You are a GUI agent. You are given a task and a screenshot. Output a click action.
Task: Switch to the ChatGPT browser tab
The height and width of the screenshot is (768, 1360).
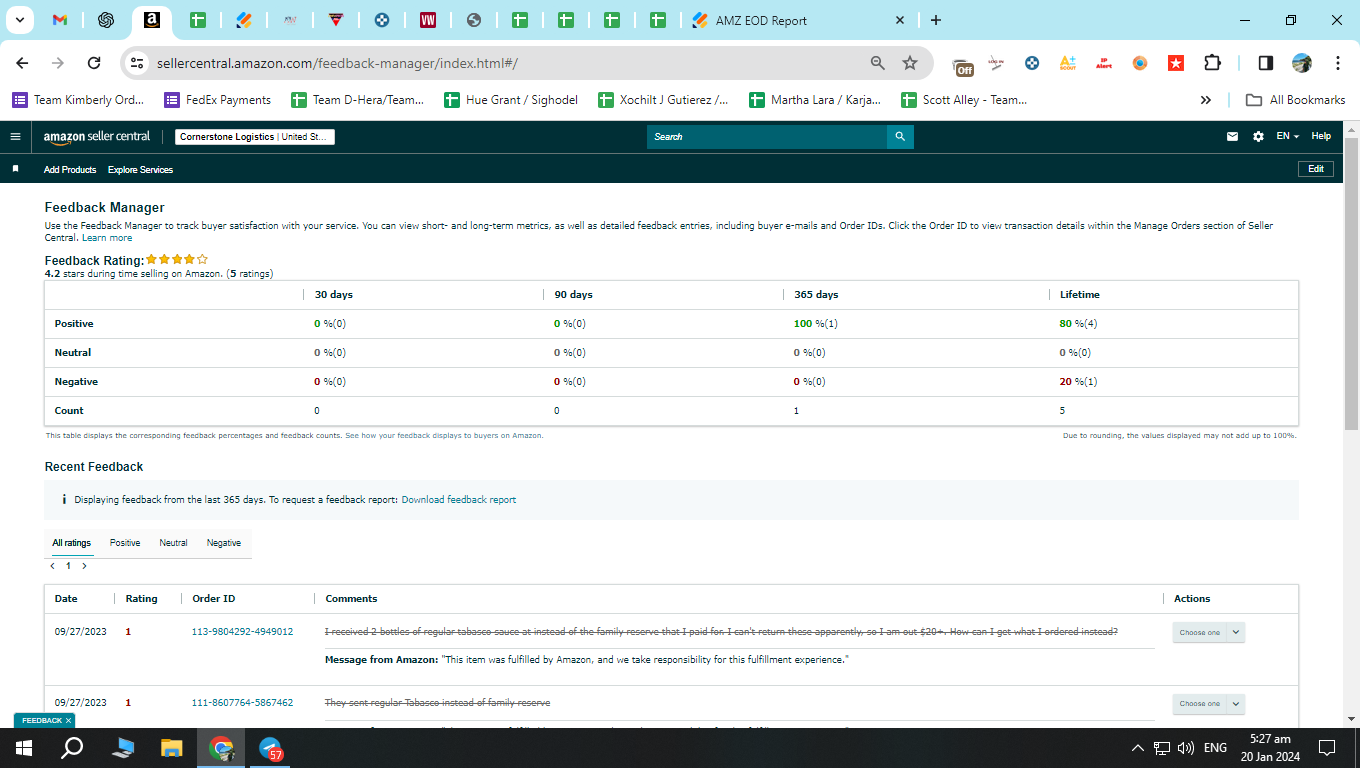pyautogui.click(x=105, y=20)
